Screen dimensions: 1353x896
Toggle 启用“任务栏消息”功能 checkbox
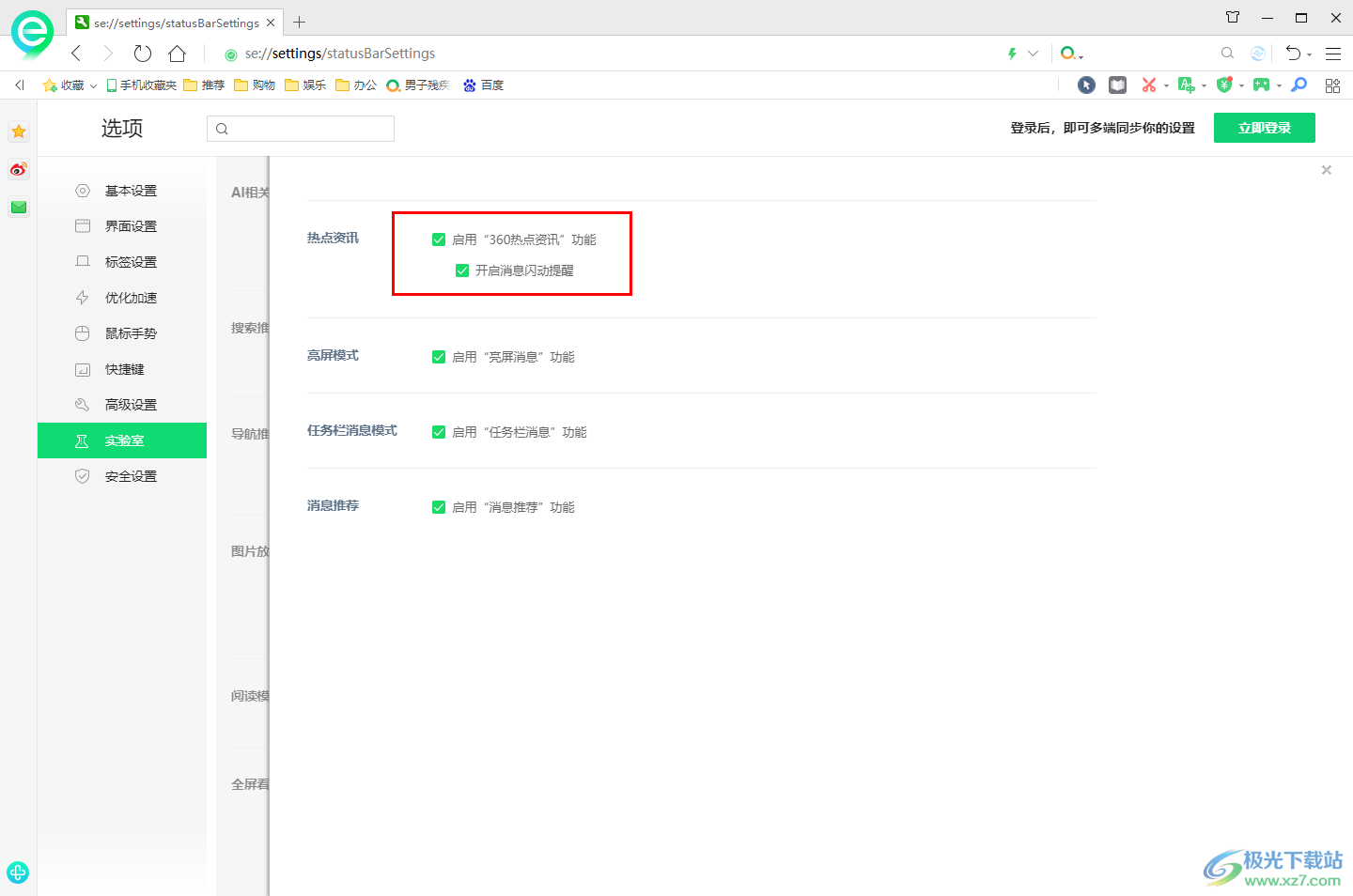click(x=439, y=432)
